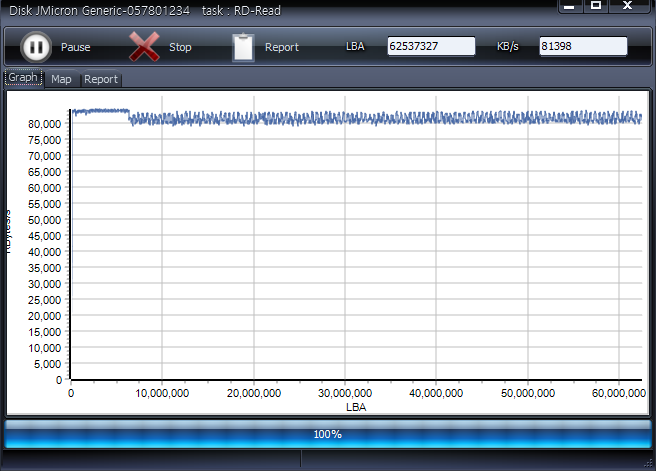Maximize the disk scan window
Screen dimensions: 656x471
coord(596,5)
